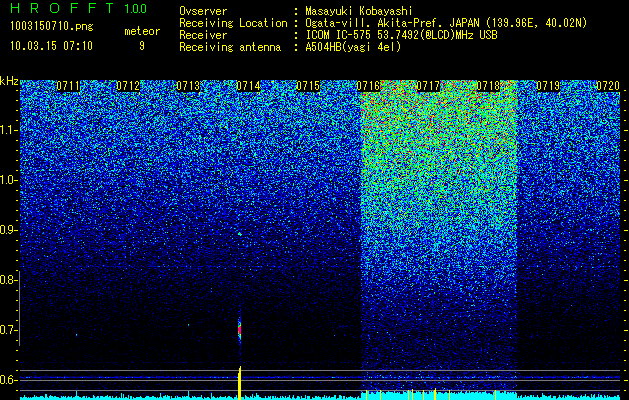This screenshot has height=400, width=629.
Task: Click the 0.9 kHz axis tick label
Action: pos(7,230)
